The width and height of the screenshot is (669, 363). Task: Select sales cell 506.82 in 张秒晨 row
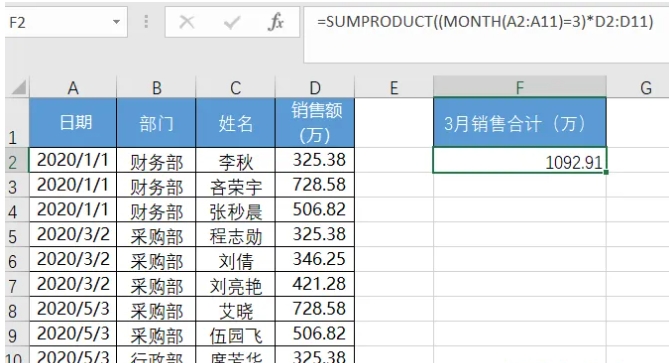click(315, 210)
